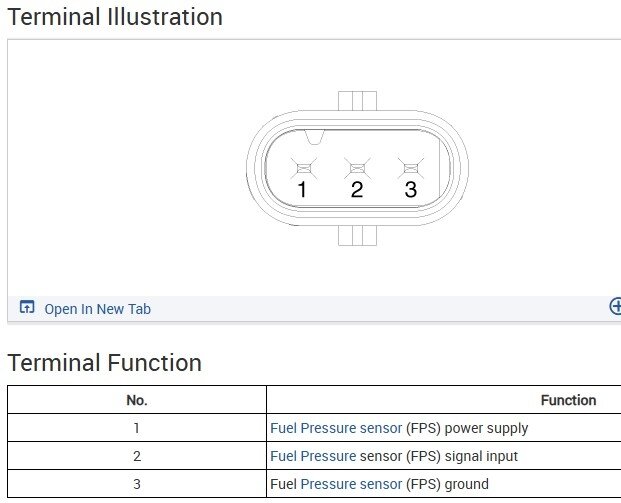The width and height of the screenshot is (621, 503).
Task: Click the FPS signal input description text
Action: point(462,456)
